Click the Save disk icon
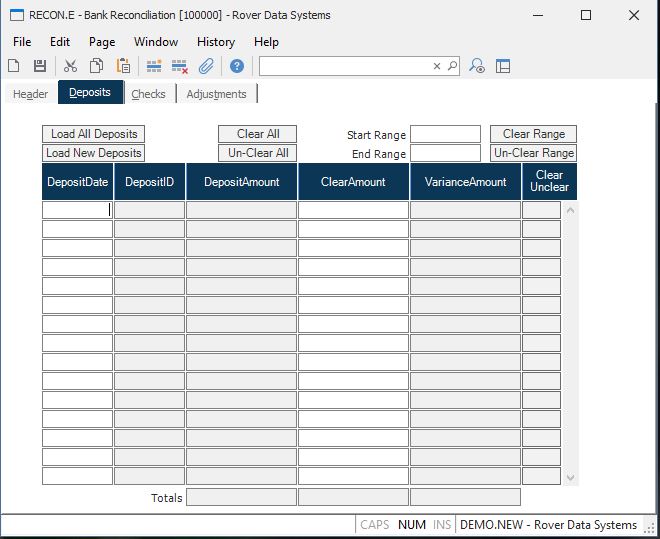The width and height of the screenshot is (660, 539). click(x=40, y=66)
